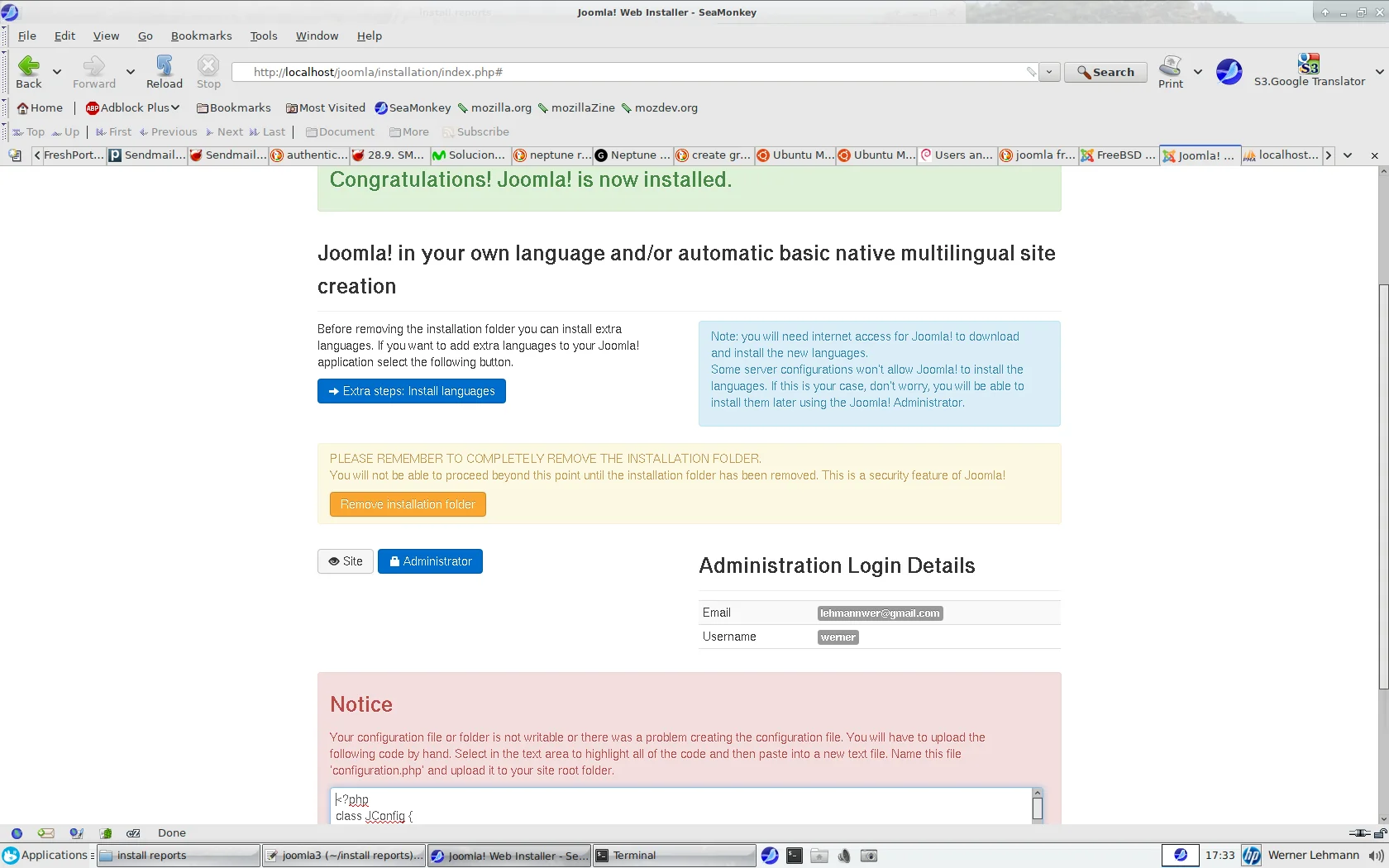Launch ChatZilla using the cZ icon

pos(132,832)
